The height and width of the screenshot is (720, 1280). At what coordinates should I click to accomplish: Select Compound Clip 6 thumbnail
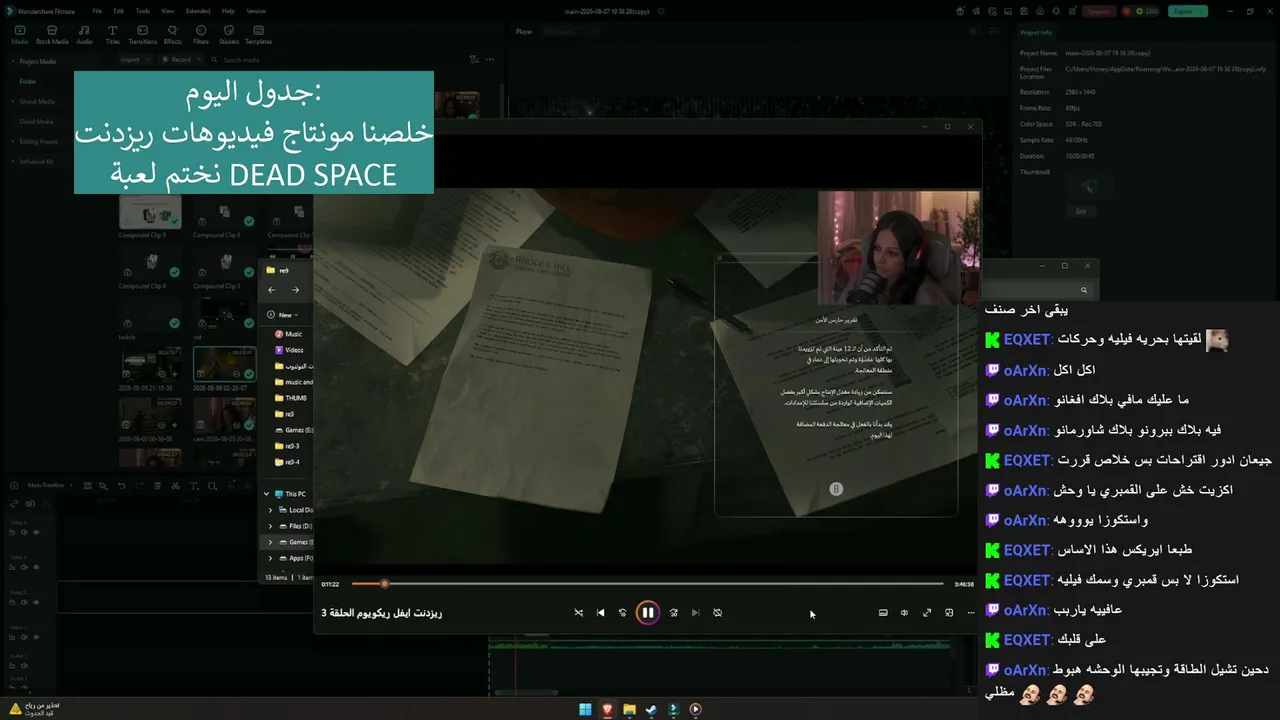150,262
